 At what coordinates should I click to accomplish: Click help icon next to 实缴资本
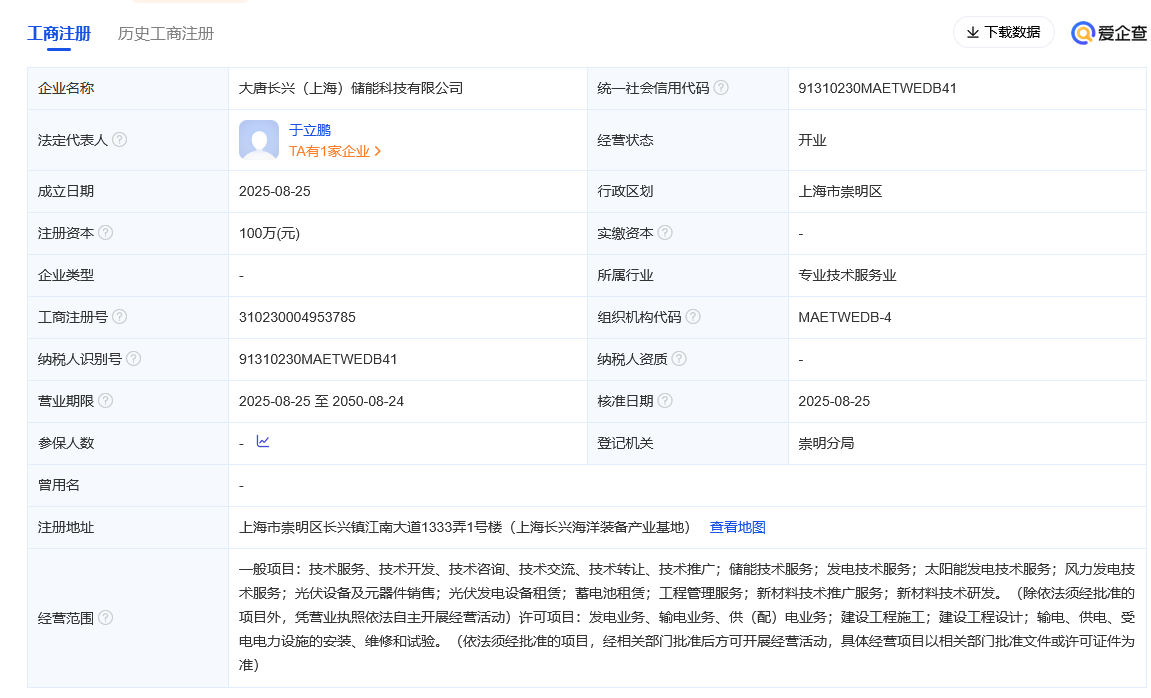point(665,233)
